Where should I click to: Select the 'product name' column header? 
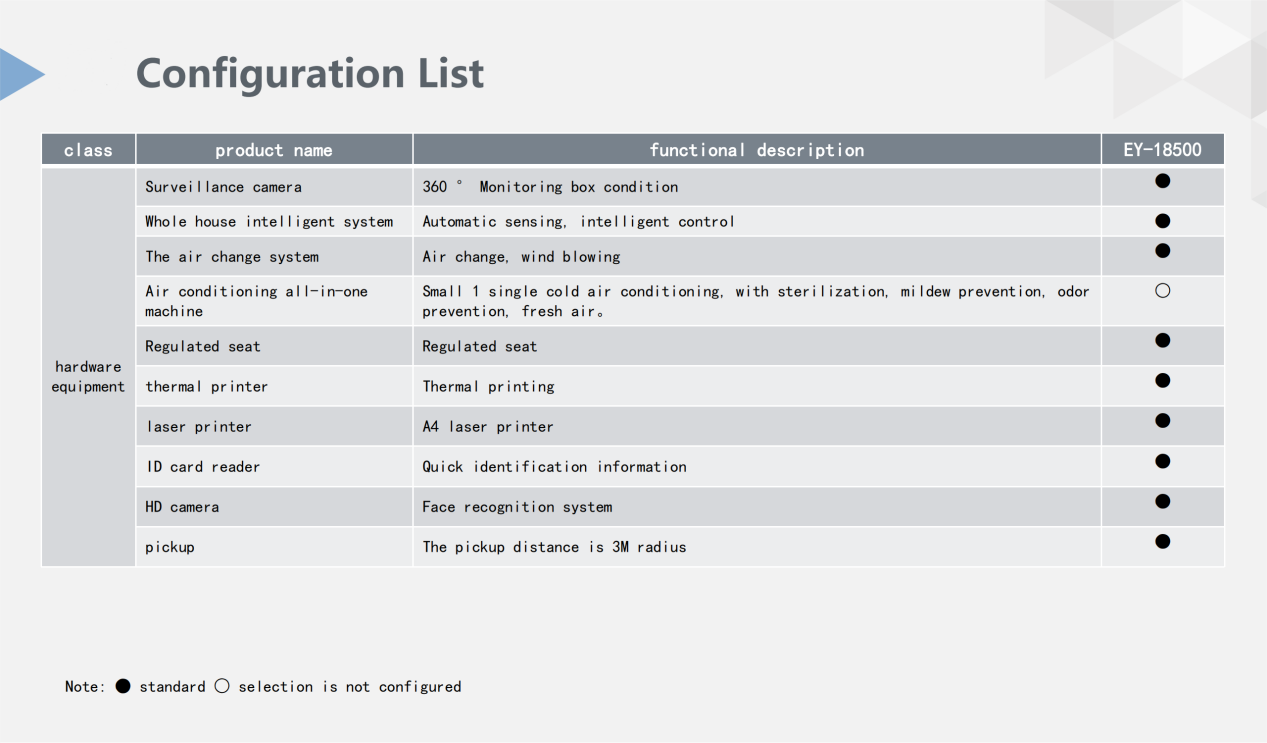274,150
